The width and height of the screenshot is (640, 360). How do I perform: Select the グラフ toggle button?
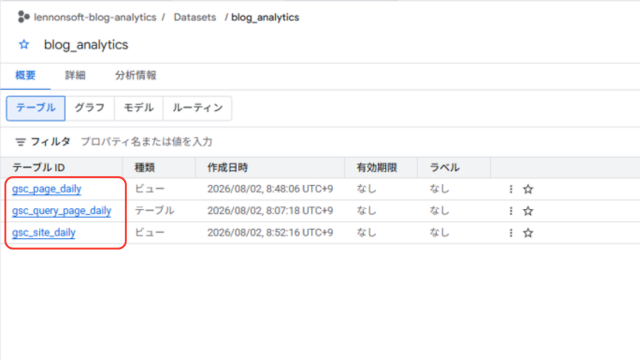(x=90, y=108)
